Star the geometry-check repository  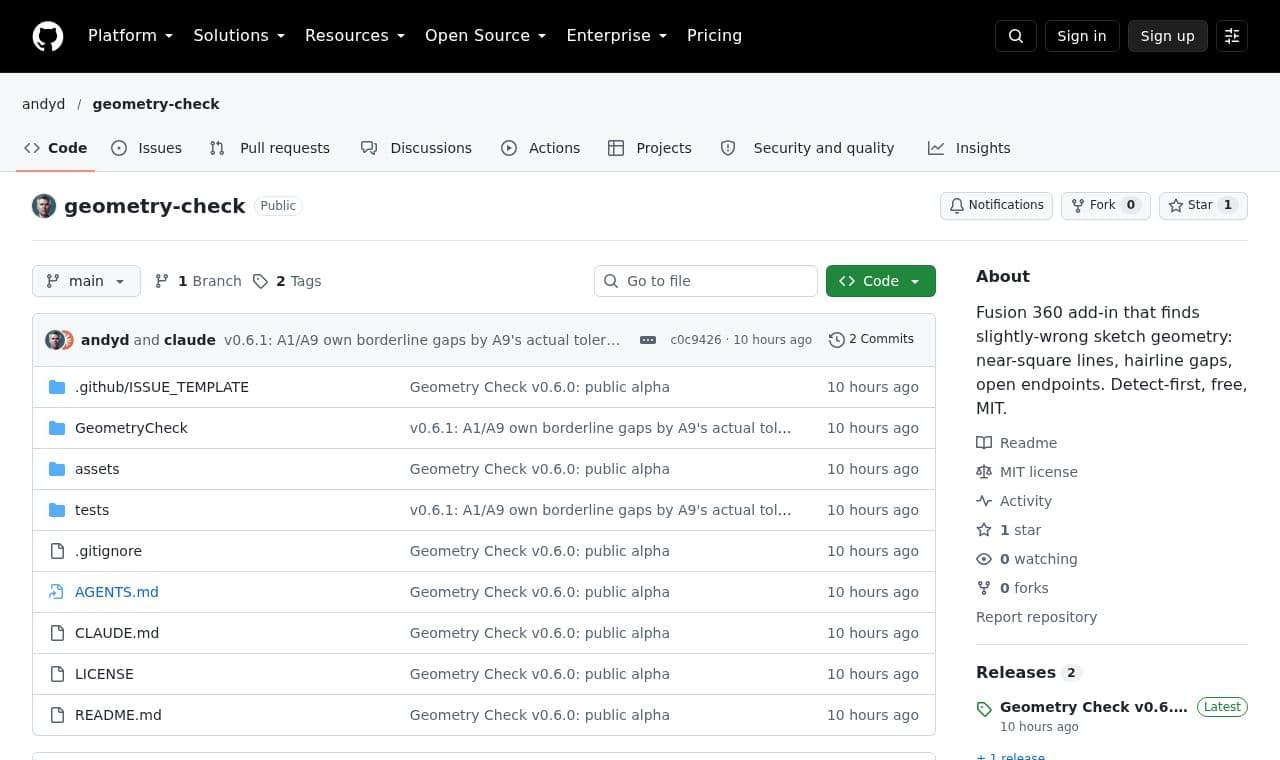pyautogui.click(x=1203, y=206)
